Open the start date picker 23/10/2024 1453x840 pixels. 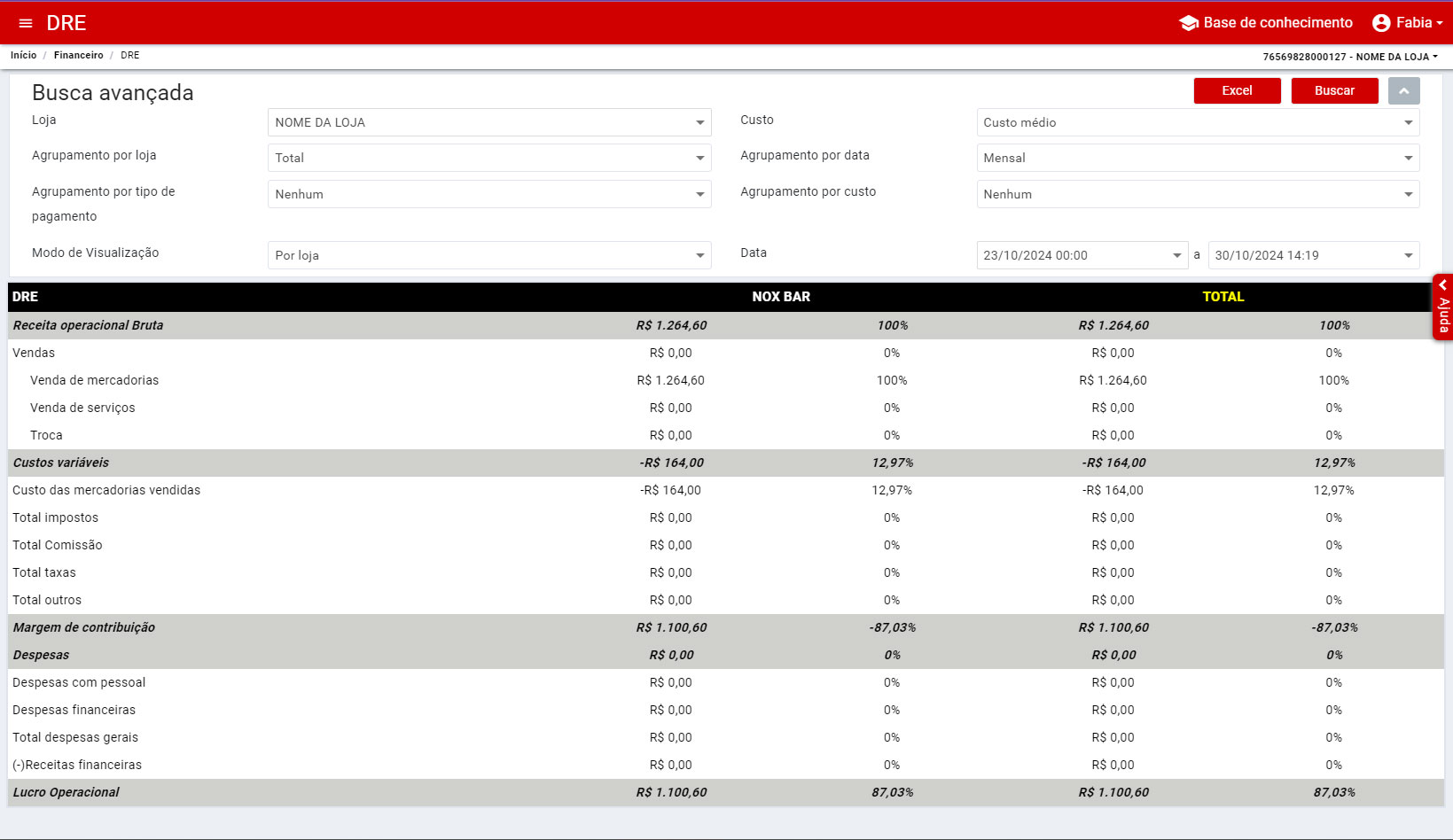point(1082,255)
